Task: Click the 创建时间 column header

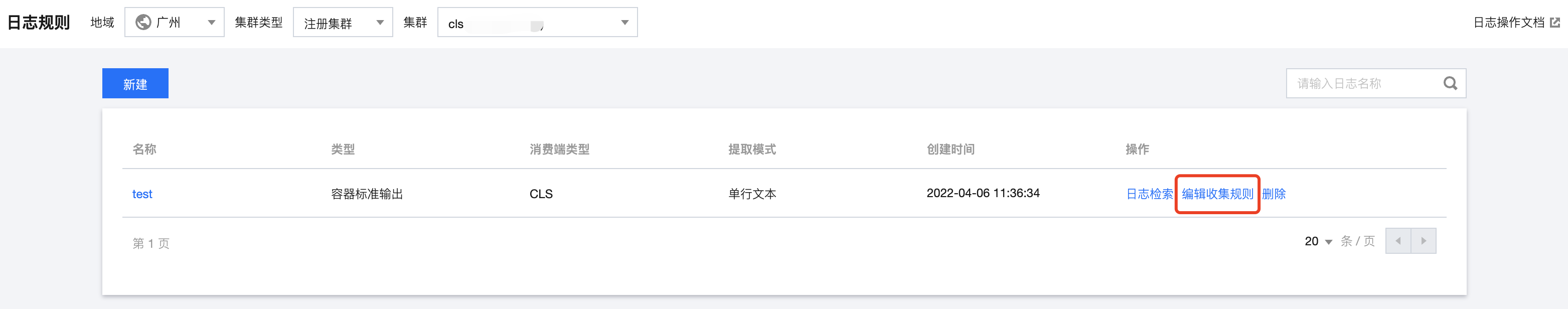Action: click(951, 149)
